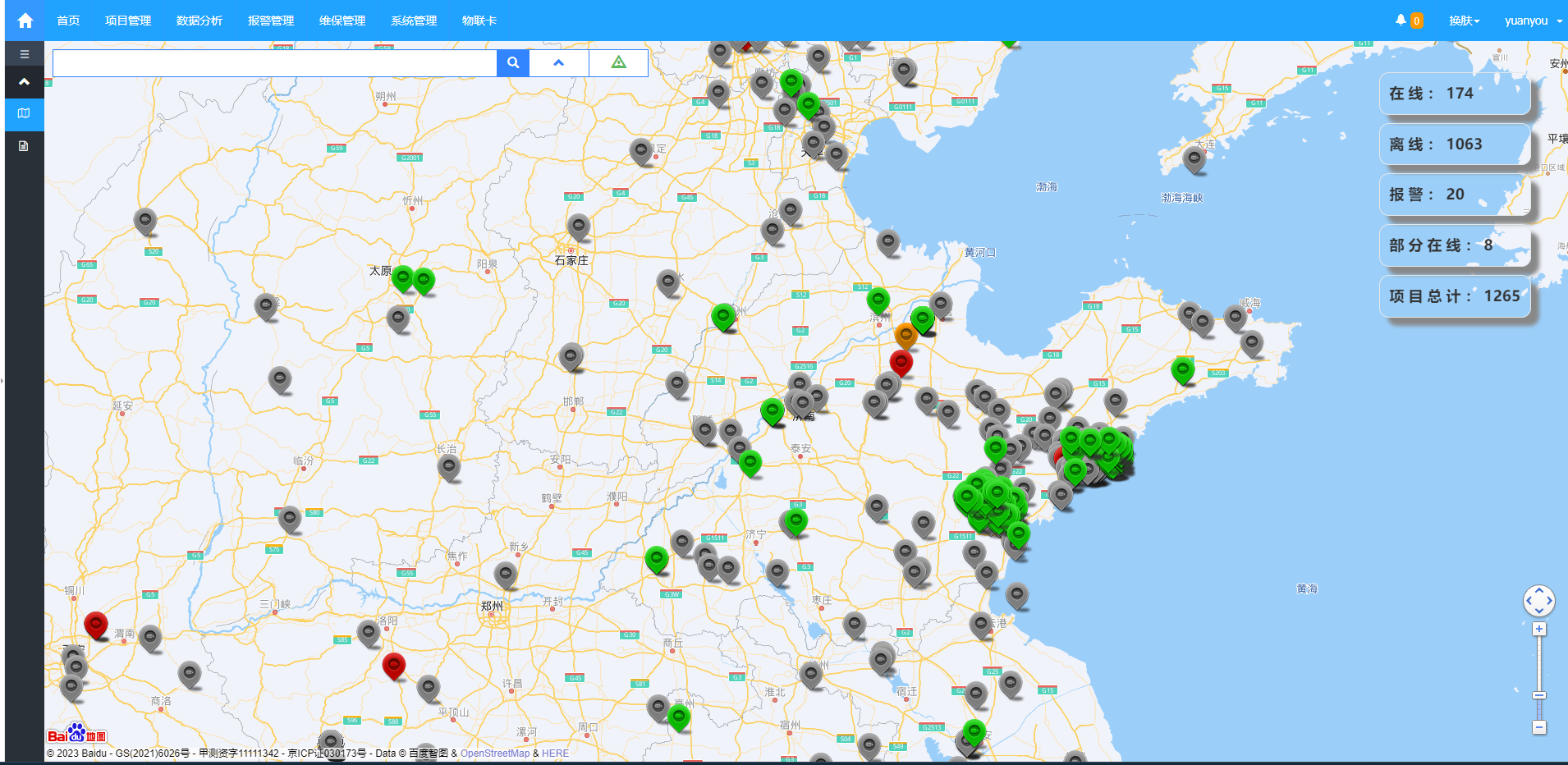
Task: Click the 报警 20 status card
Action: 1454,195
